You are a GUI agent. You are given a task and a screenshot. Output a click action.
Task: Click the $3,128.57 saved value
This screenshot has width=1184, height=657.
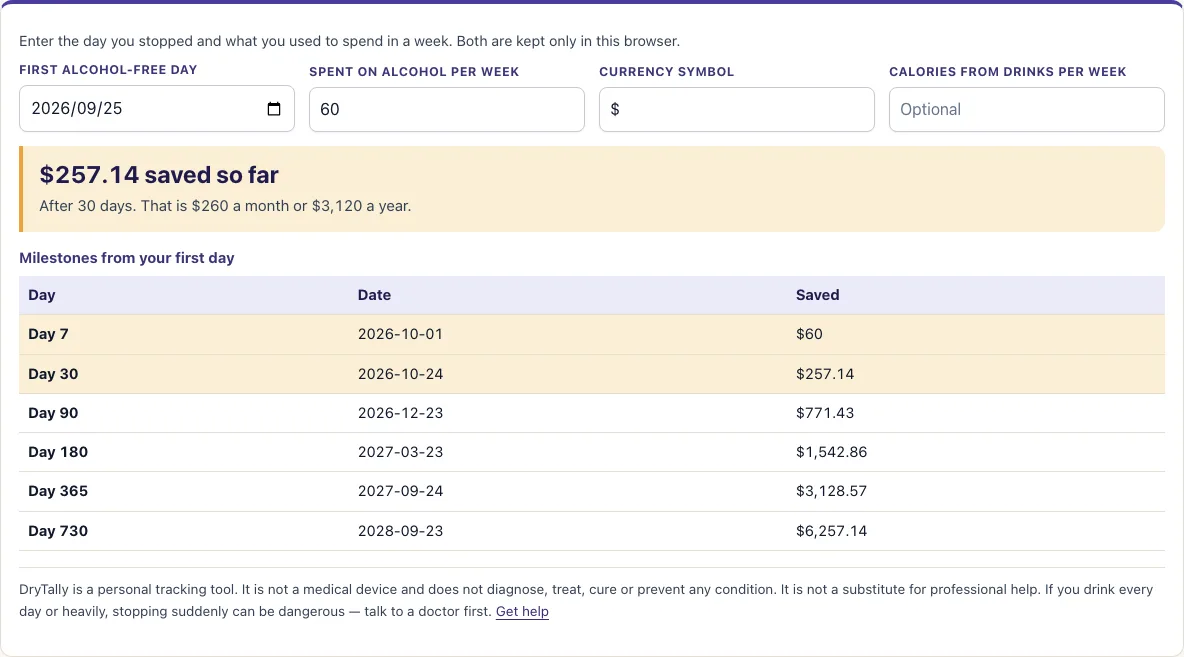(x=831, y=492)
